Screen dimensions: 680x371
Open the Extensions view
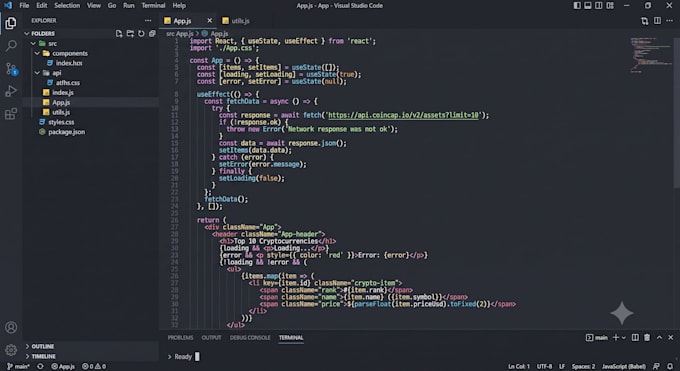tap(11, 114)
